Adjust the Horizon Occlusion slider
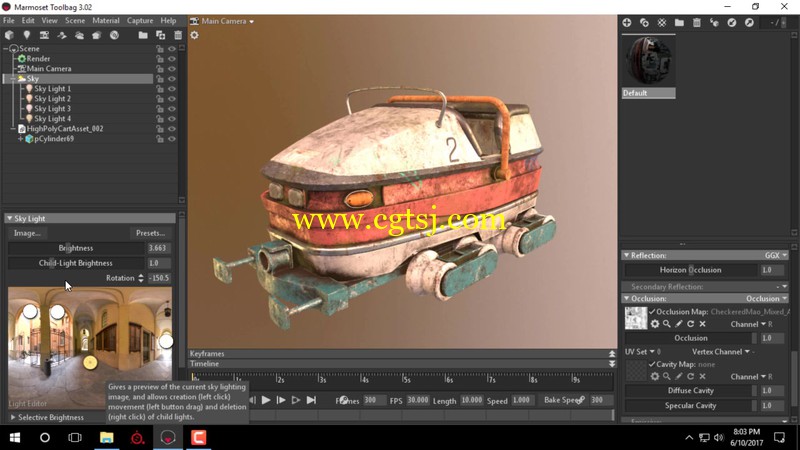 691,270
